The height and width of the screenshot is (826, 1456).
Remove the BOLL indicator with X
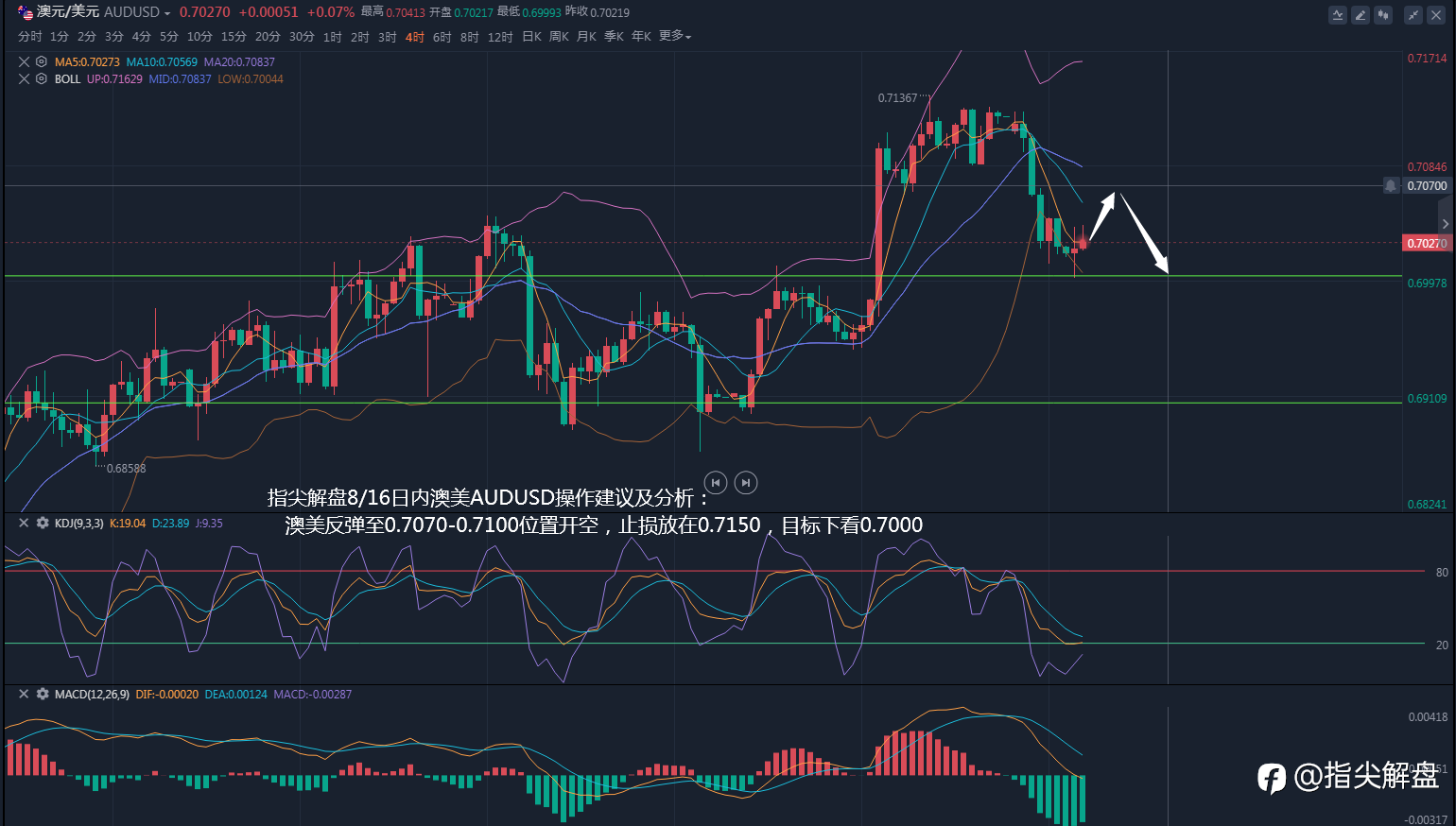click(25, 78)
